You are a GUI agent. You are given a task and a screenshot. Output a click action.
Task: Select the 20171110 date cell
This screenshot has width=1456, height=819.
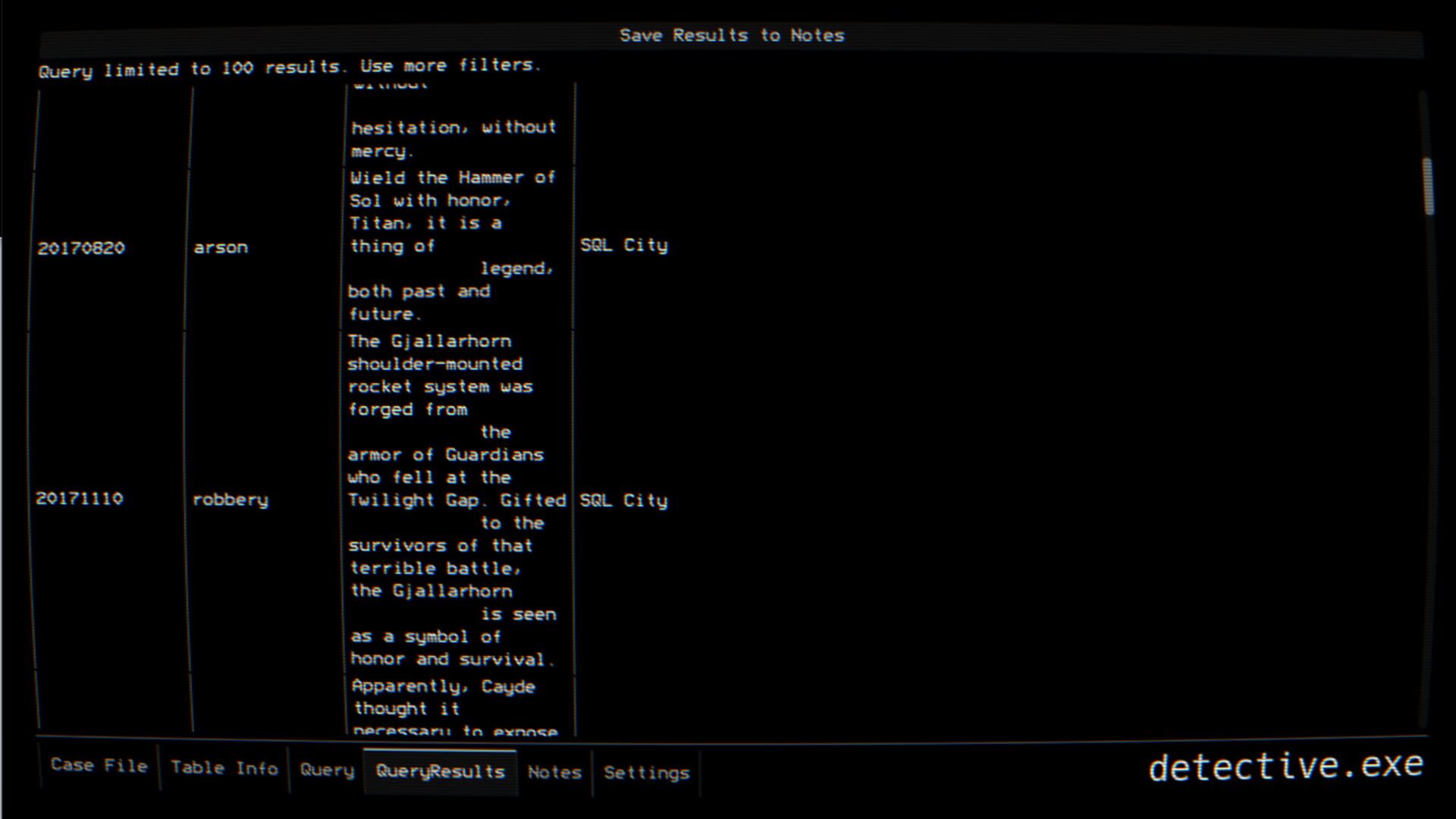[81, 499]
